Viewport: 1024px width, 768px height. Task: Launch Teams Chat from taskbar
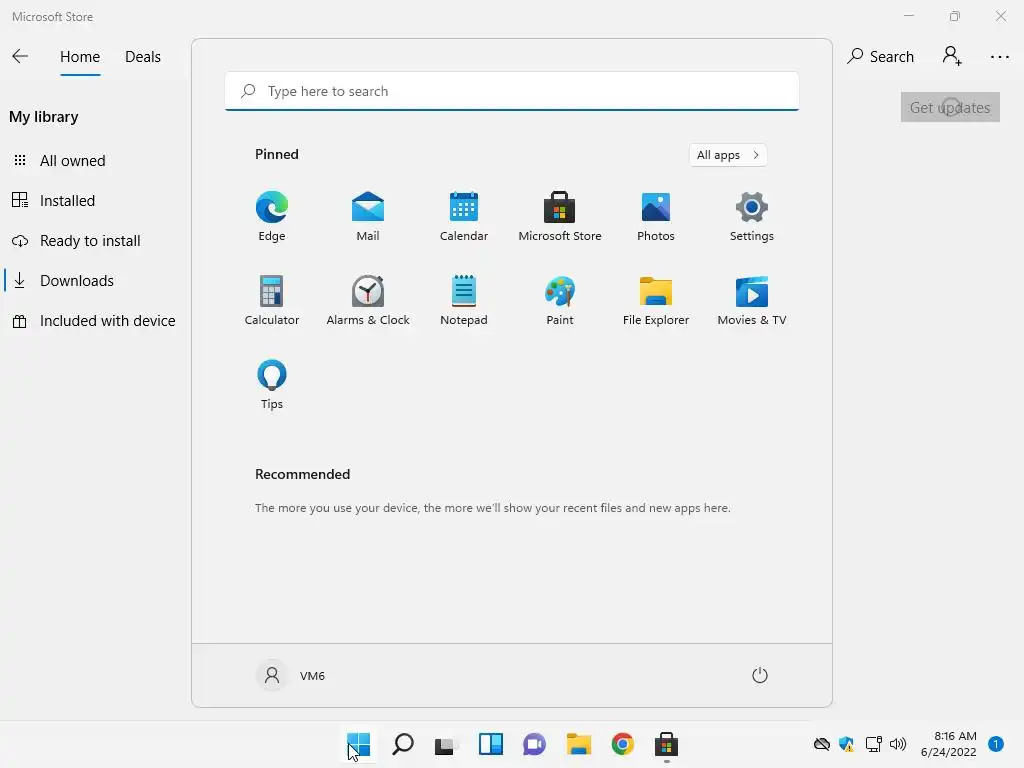click(535, 744)
